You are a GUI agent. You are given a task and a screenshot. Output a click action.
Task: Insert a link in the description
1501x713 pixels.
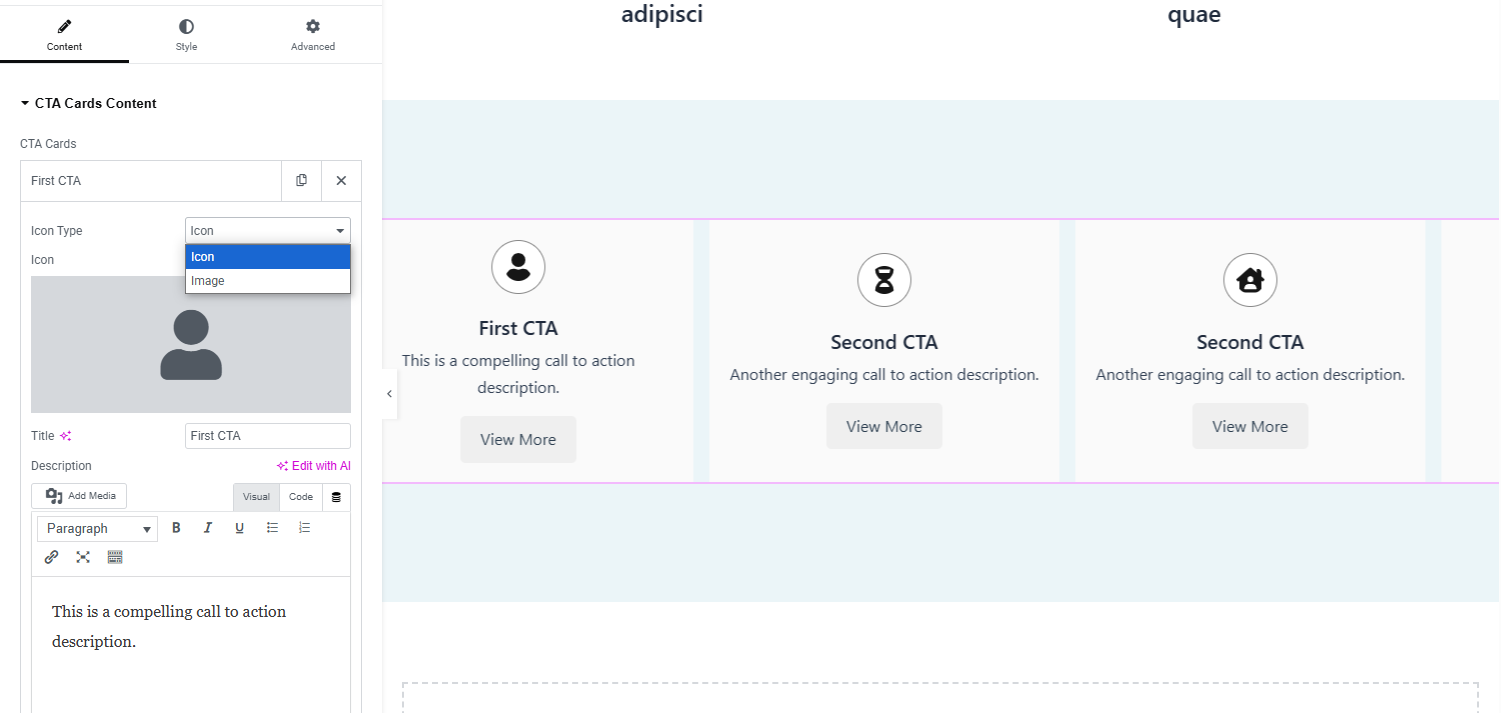(51, 557)
